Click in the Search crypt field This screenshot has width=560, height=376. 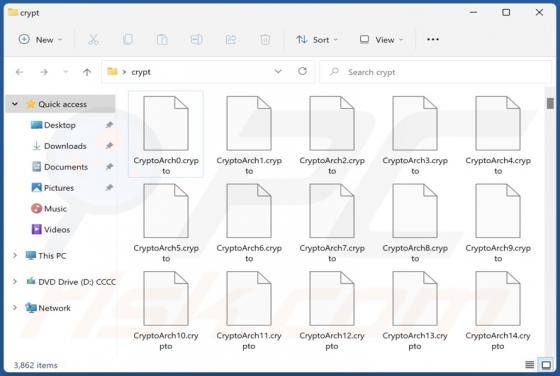[x=435, y=72]
